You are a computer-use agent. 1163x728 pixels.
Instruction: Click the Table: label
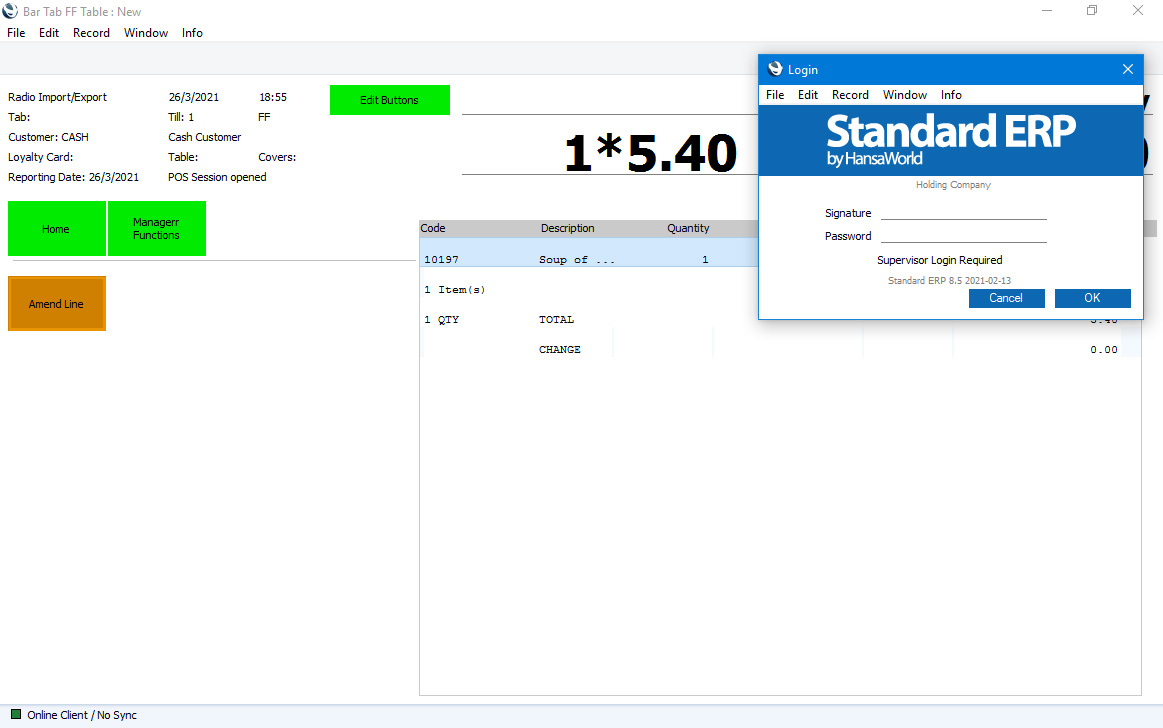click(x=183, y=157)
